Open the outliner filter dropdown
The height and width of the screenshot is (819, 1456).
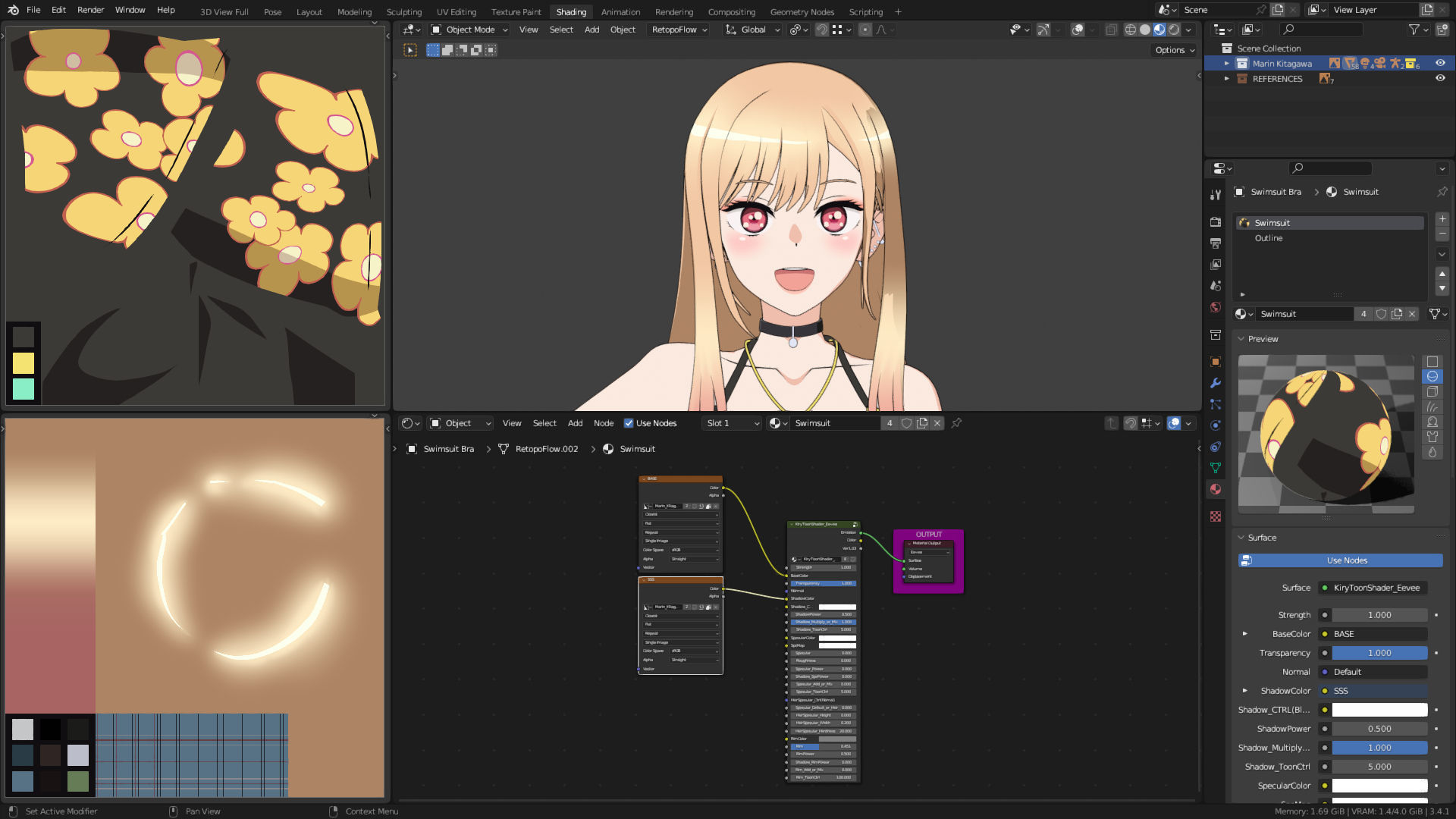pos(1417,30)
